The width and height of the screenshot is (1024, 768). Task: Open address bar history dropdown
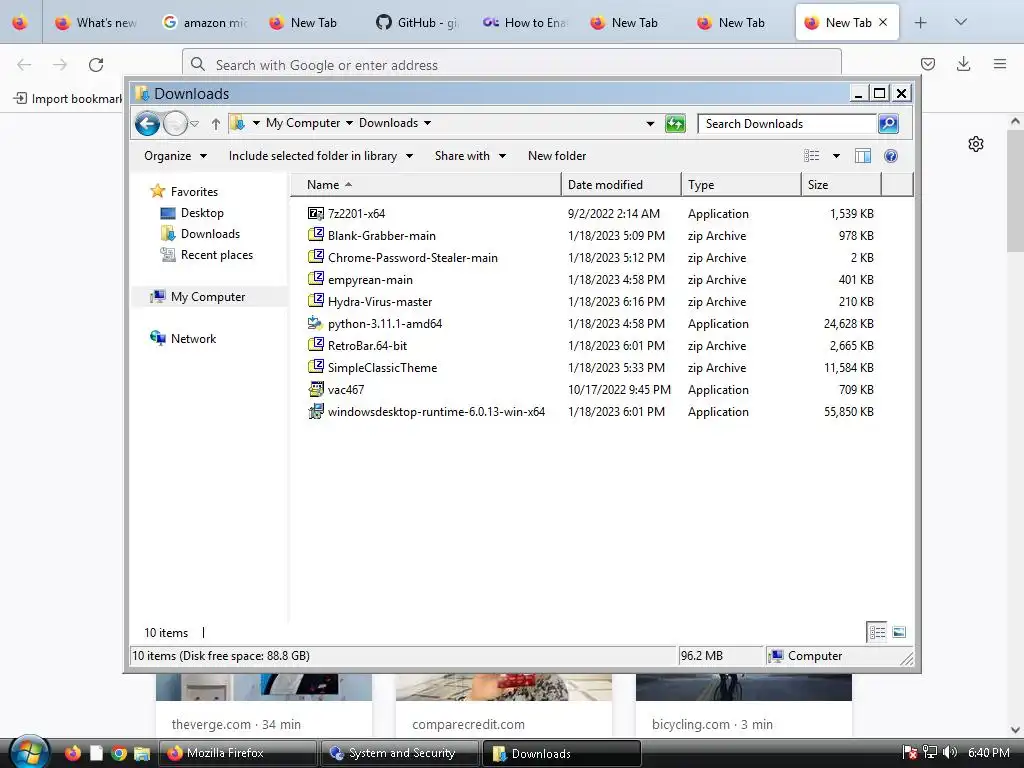tap(650, 123)
